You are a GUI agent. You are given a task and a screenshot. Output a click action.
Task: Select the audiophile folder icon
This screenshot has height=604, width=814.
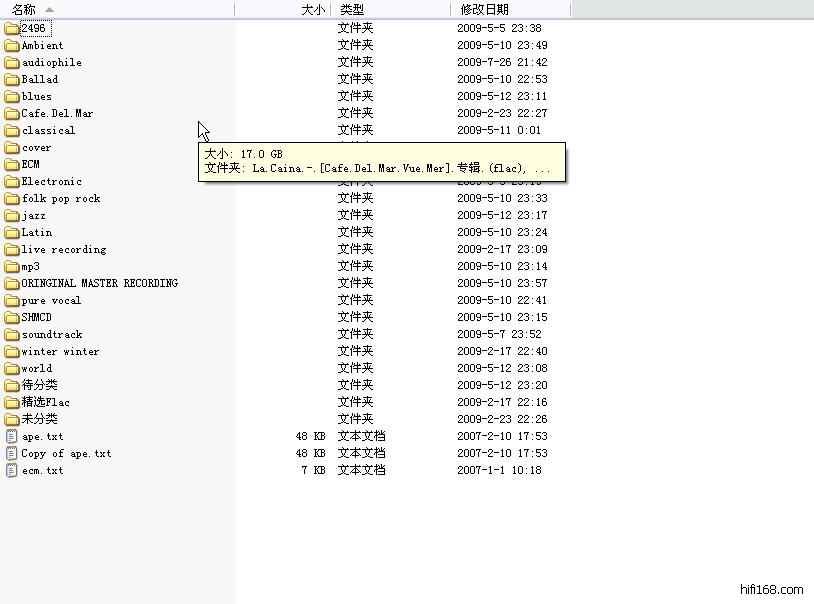12,62
